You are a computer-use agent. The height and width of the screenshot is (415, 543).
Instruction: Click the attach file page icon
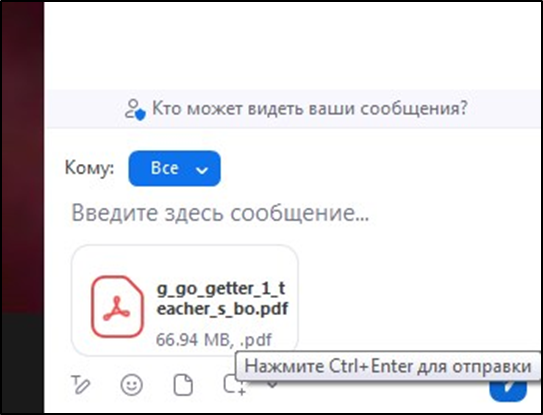tap(183, 385)
